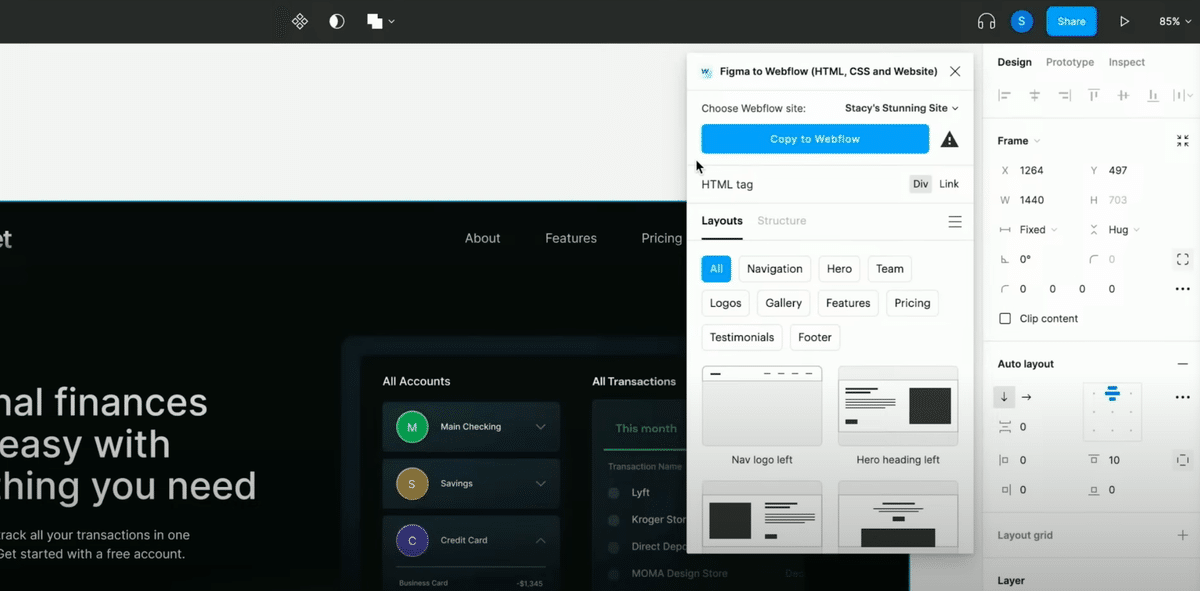Click the independent corners icon
Screen dimensions: 1200x591
pyautogui.click(x=1183, y=259)
